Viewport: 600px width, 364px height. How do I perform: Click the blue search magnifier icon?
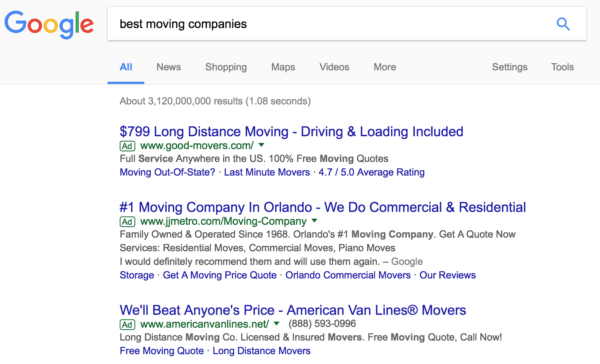click(563, 24)
